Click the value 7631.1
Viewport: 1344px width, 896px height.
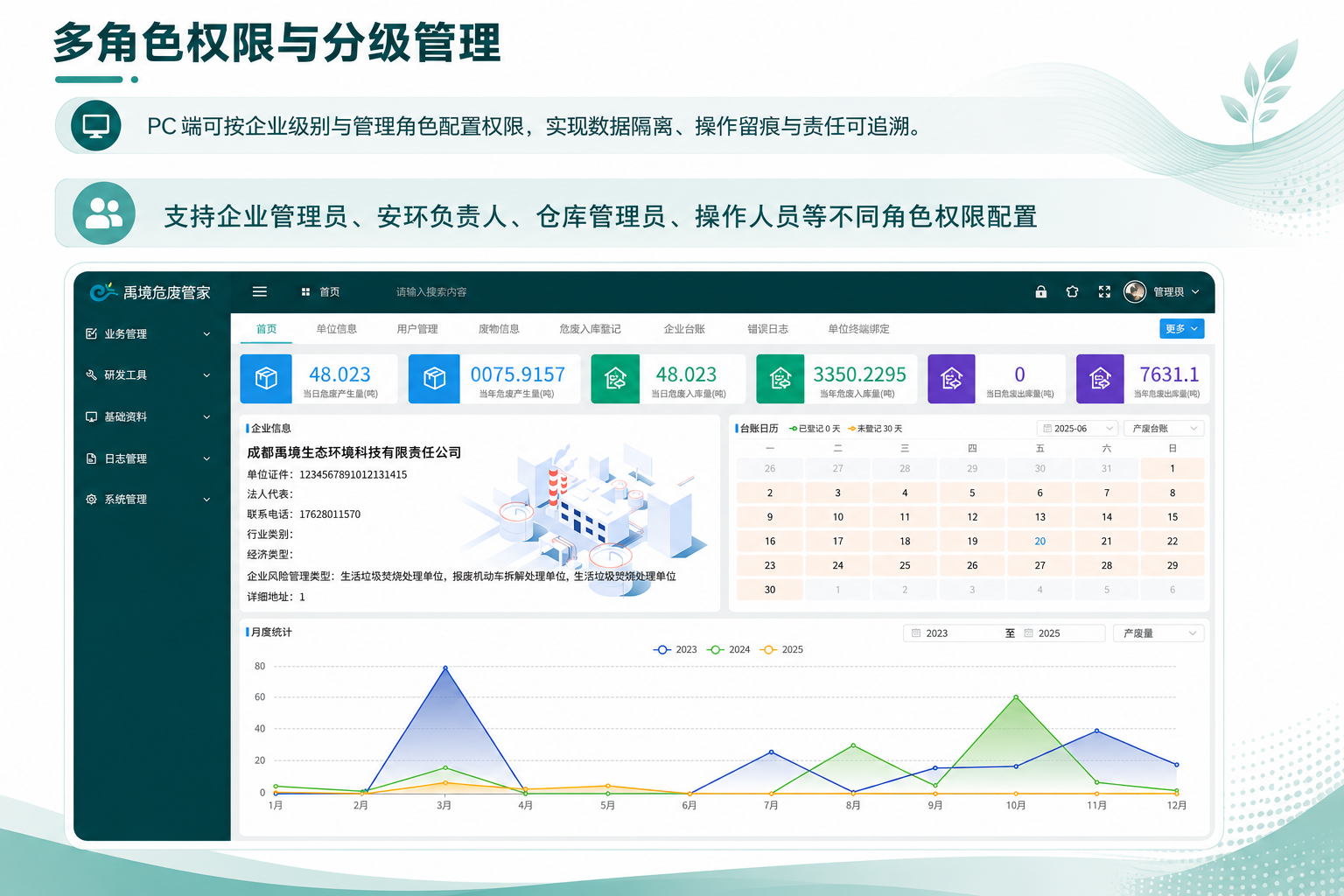(1169, 374)
